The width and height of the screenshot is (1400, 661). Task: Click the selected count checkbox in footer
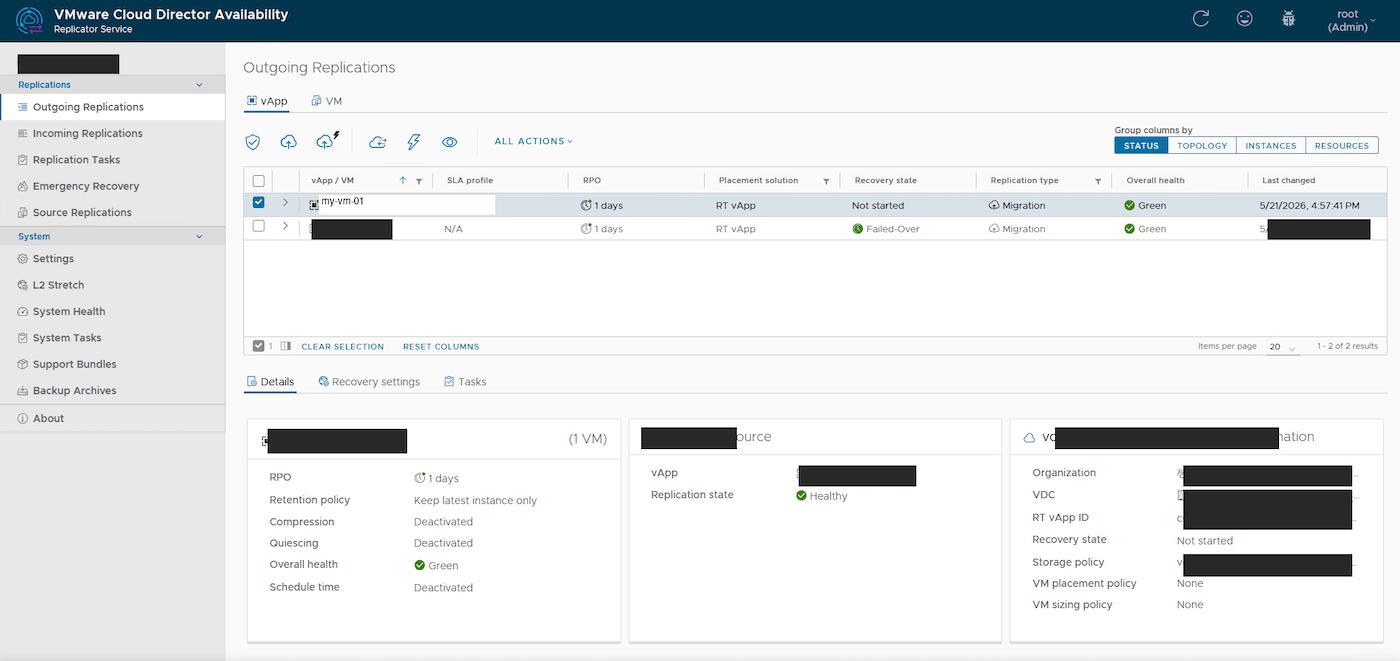tap(259, 346)
